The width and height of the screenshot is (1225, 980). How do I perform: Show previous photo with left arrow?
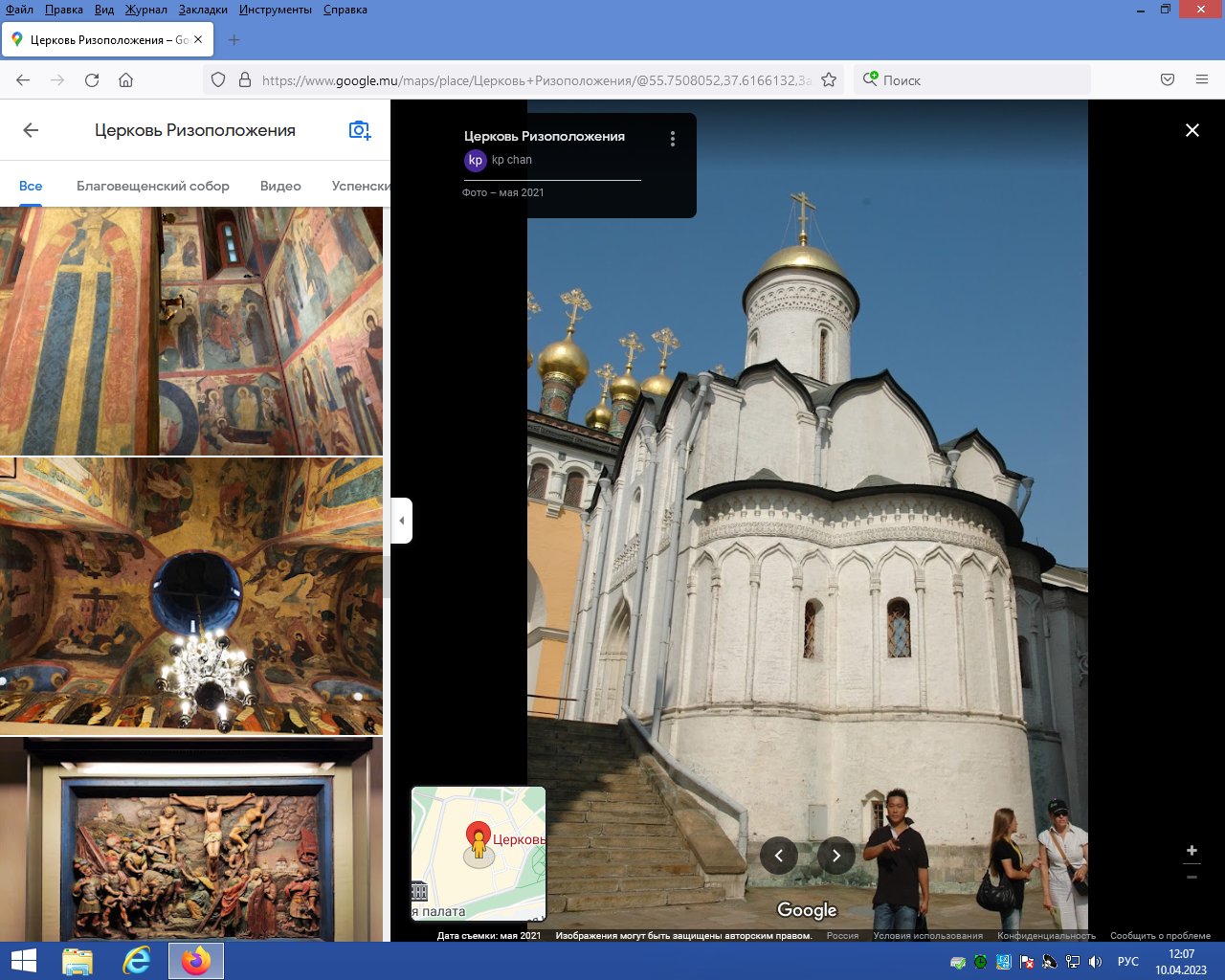pos(779,856)
